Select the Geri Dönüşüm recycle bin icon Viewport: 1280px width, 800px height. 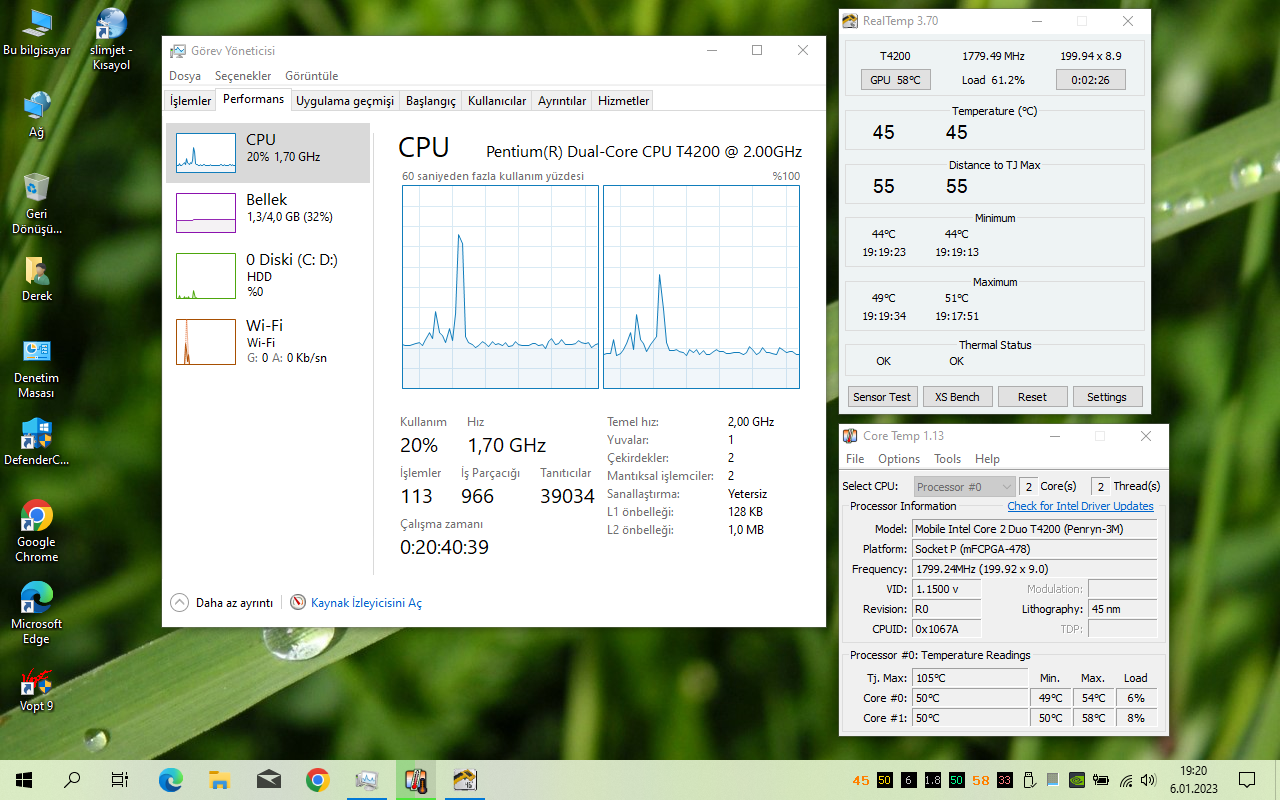point(37,203)
